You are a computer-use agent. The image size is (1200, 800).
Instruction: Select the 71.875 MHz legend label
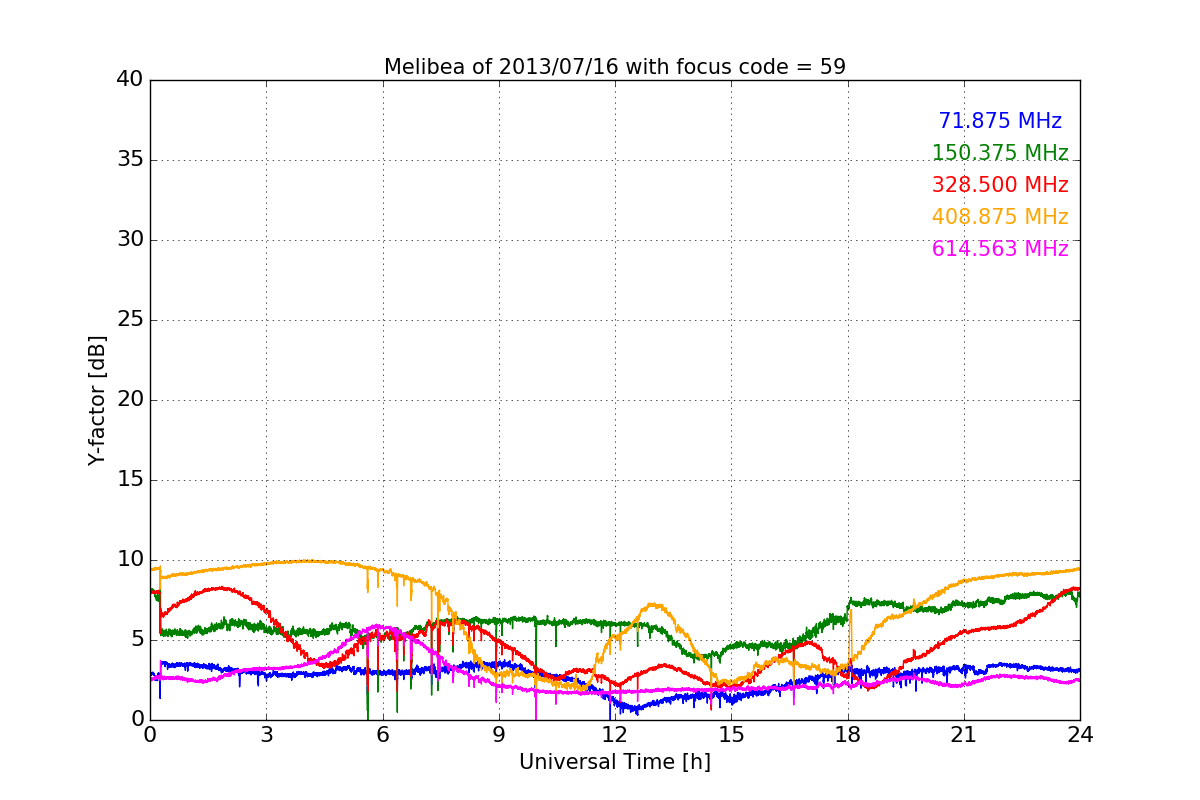coord(1000,121)
